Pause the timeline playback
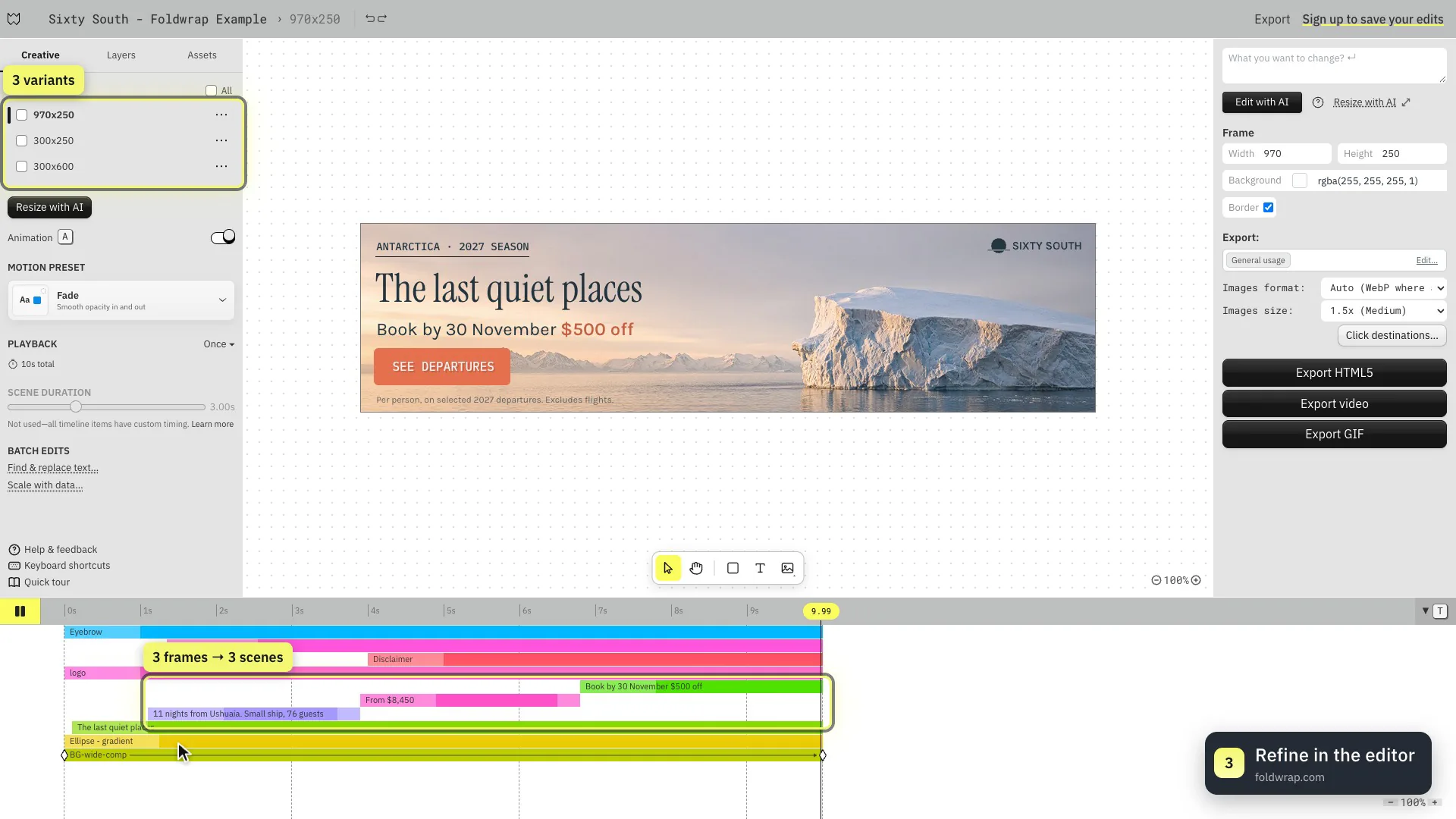 (x=20, y=611)
